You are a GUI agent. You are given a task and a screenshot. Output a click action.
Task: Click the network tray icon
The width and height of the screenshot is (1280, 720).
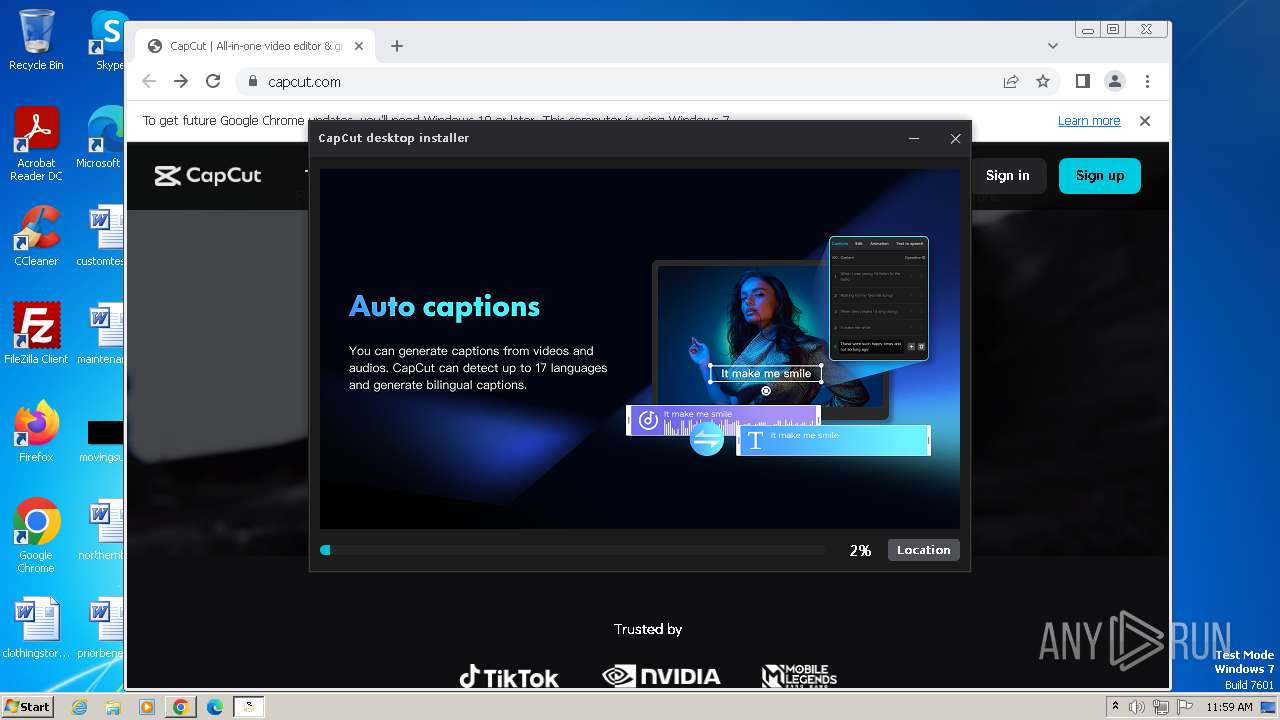(x=1161, y=707)
